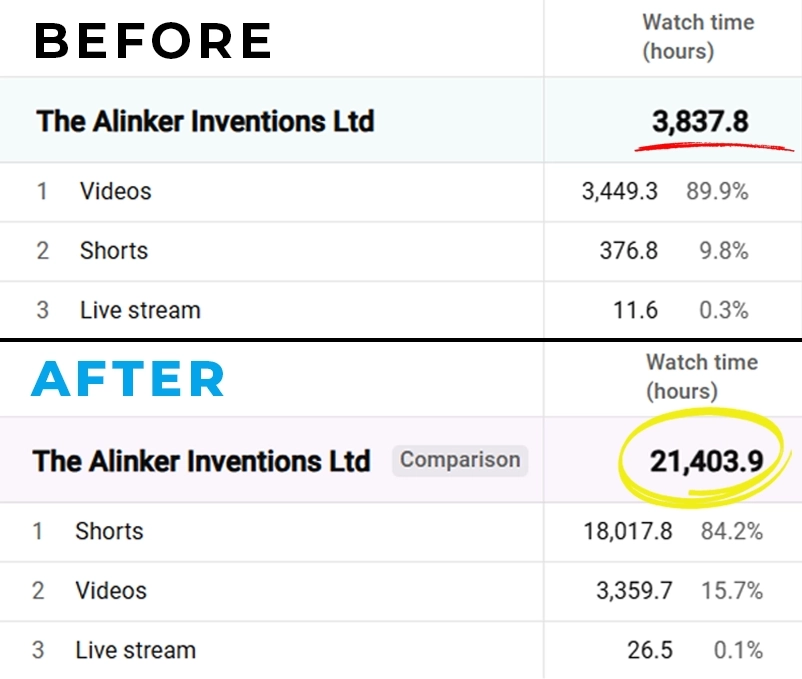Screen dimensions: 802x679
Task: Select the Videos row in Before table
Action: [401, 192]
